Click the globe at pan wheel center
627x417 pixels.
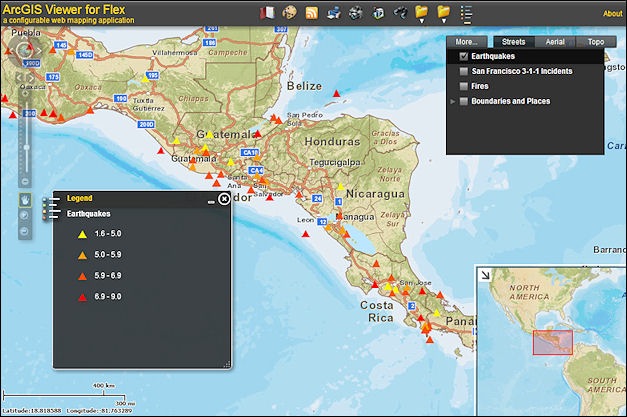point(24,51)
